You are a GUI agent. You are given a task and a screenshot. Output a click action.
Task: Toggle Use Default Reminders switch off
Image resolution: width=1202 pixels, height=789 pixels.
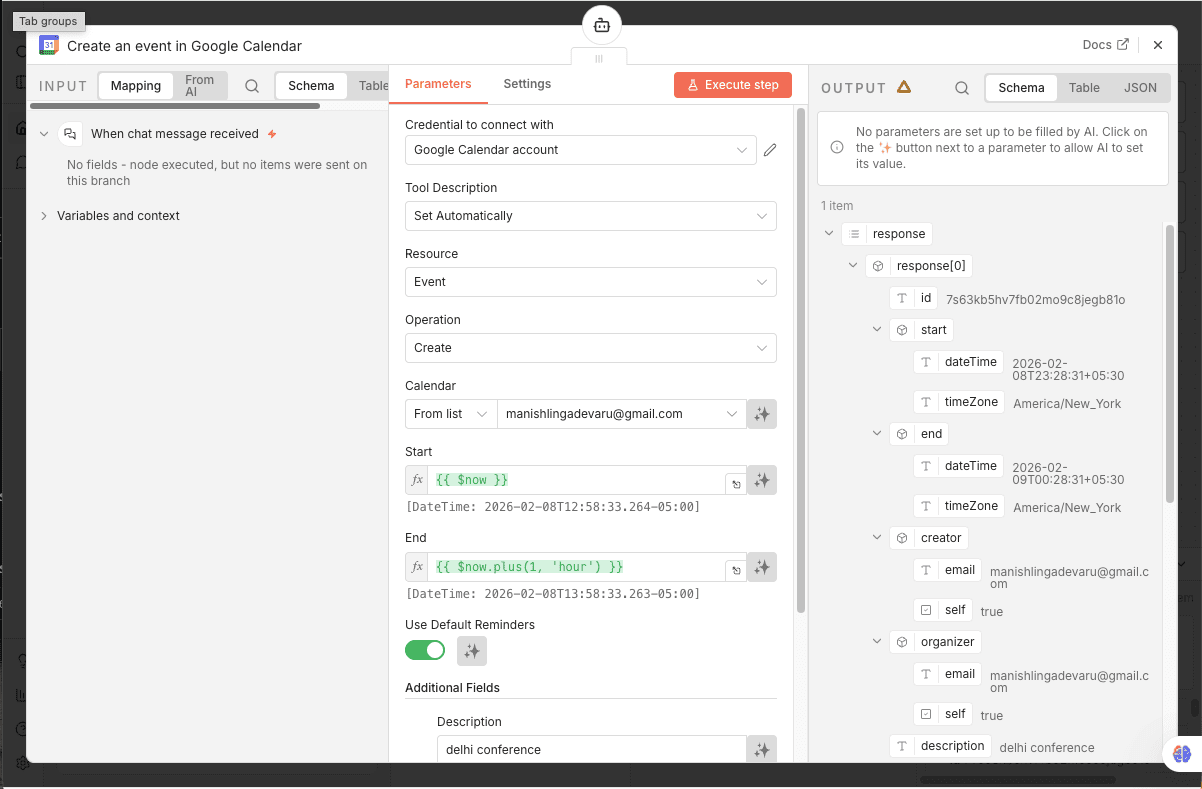(x=425, y=650)
